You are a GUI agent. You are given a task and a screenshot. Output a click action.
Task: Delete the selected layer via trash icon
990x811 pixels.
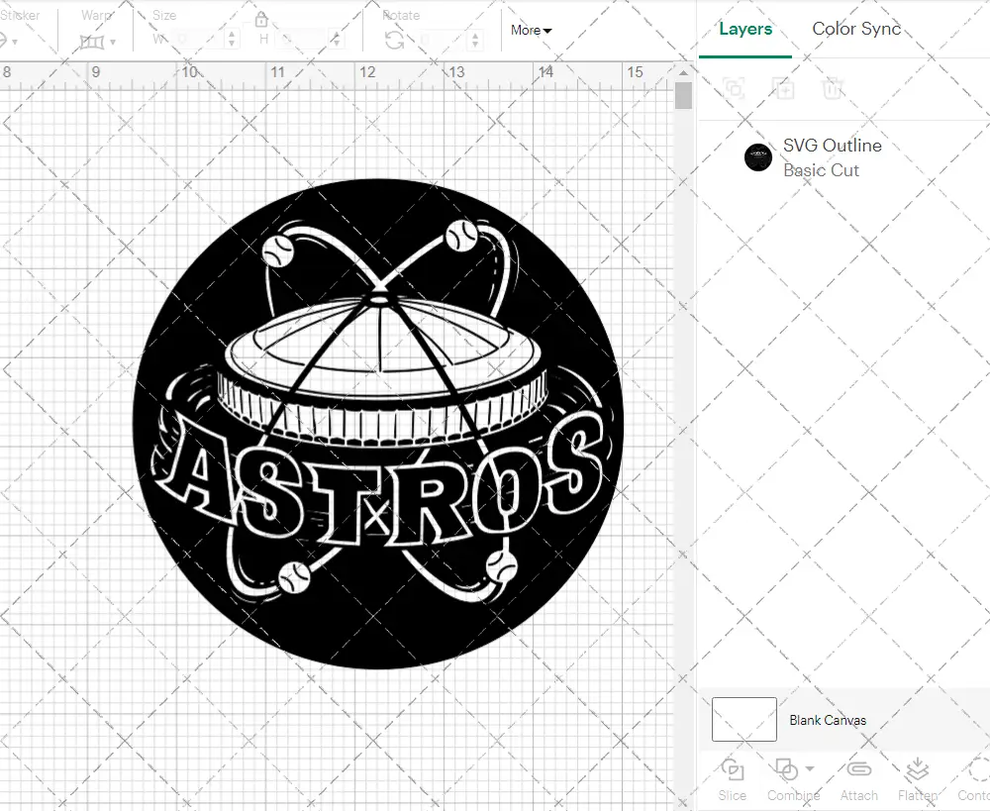(x=833, y=89)
